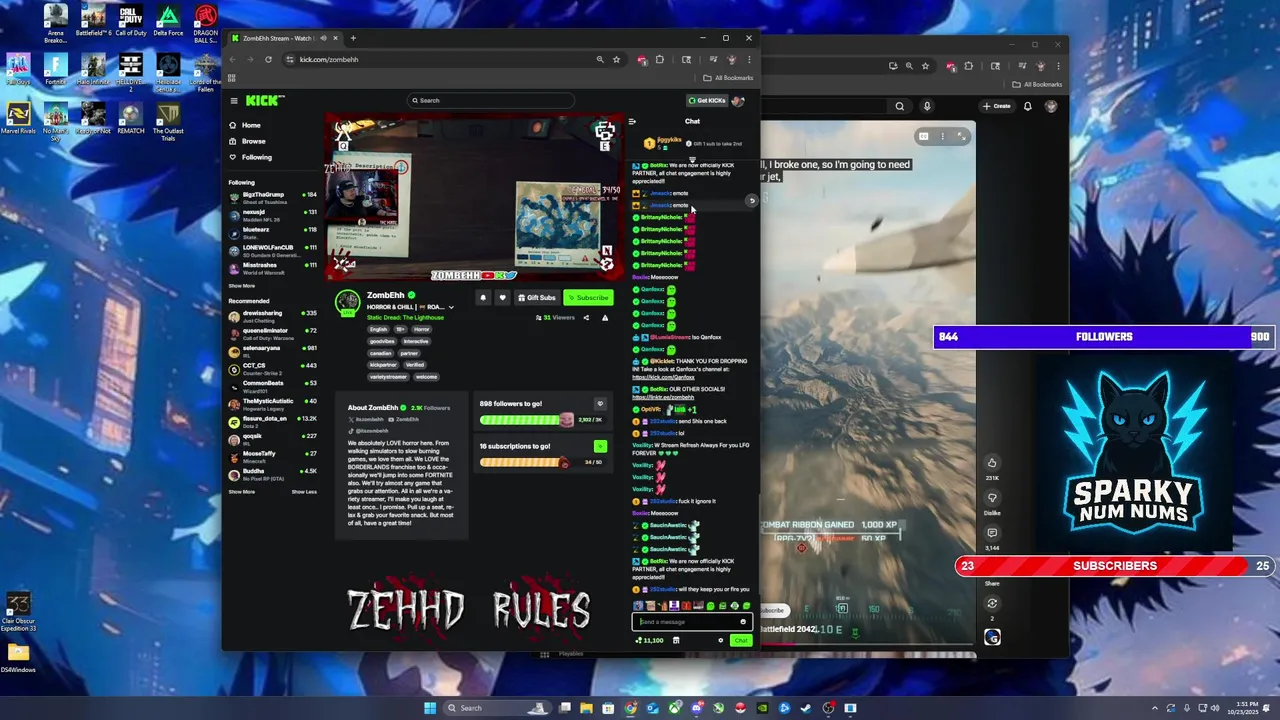Open Following in Kick sidebar
This screenshot has width=1280, height=720.
click(x=250, y=157)
